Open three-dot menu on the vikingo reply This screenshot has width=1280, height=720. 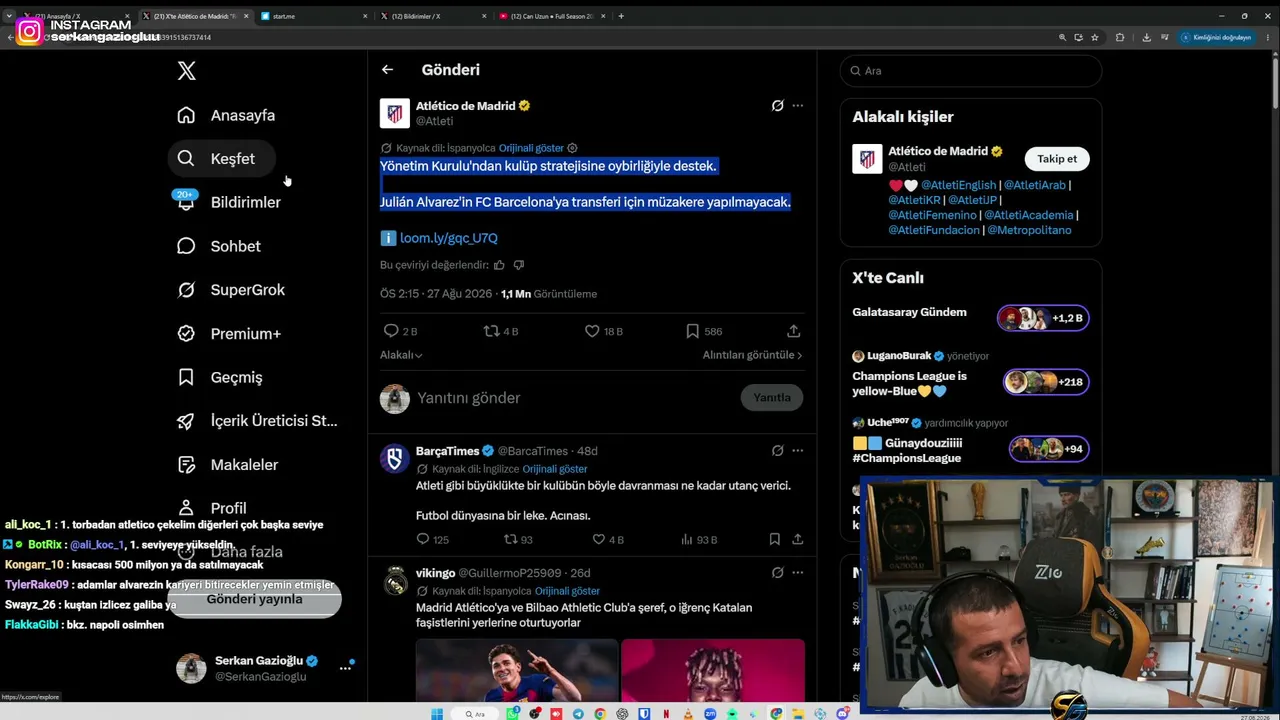pos(797,573)
